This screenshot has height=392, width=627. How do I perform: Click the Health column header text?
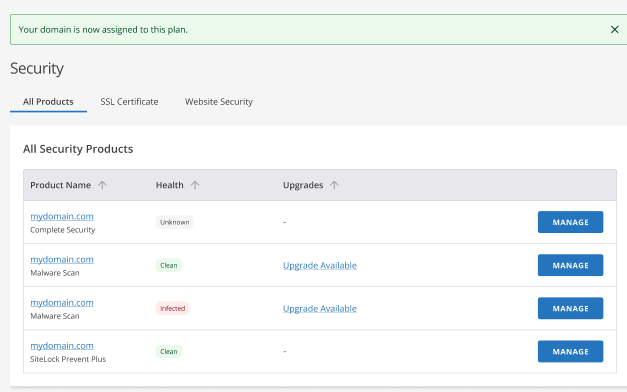coord(170,185)
